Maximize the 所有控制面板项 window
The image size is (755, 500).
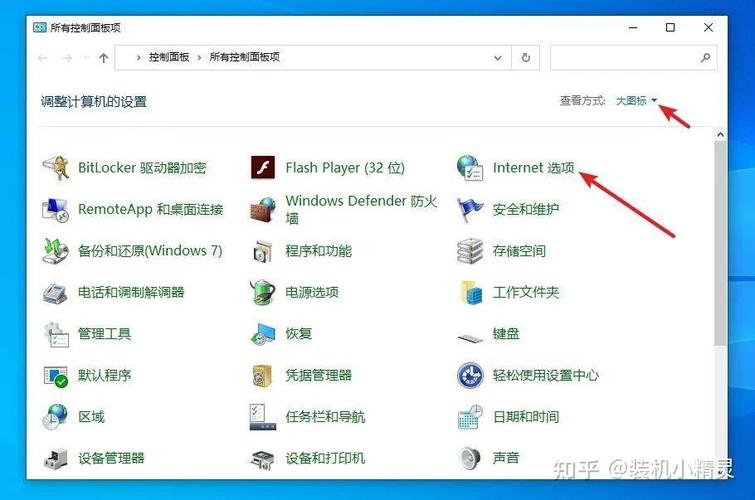[x=670, y=27]
